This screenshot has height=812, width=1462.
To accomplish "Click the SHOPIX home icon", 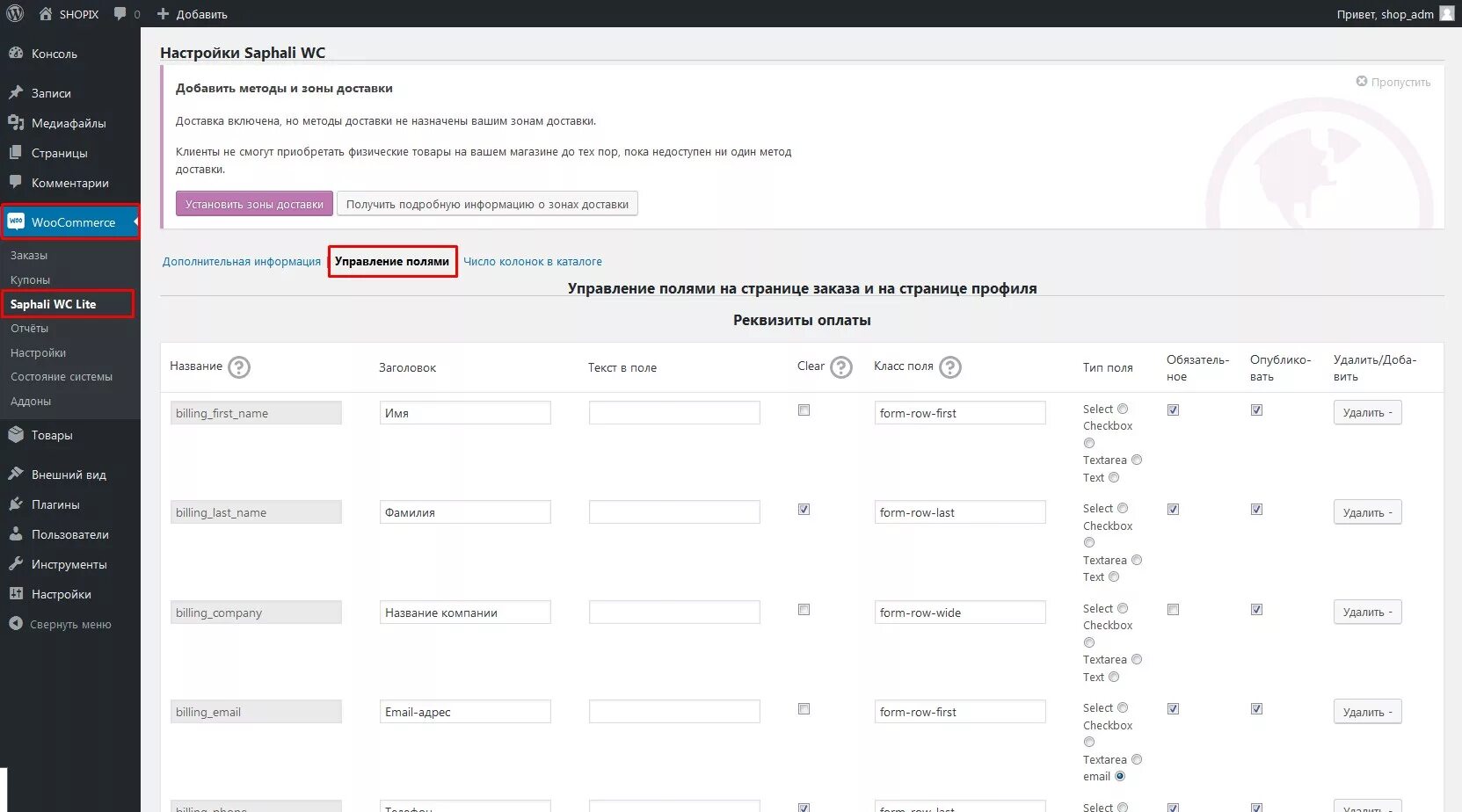I will pos(46,13).
